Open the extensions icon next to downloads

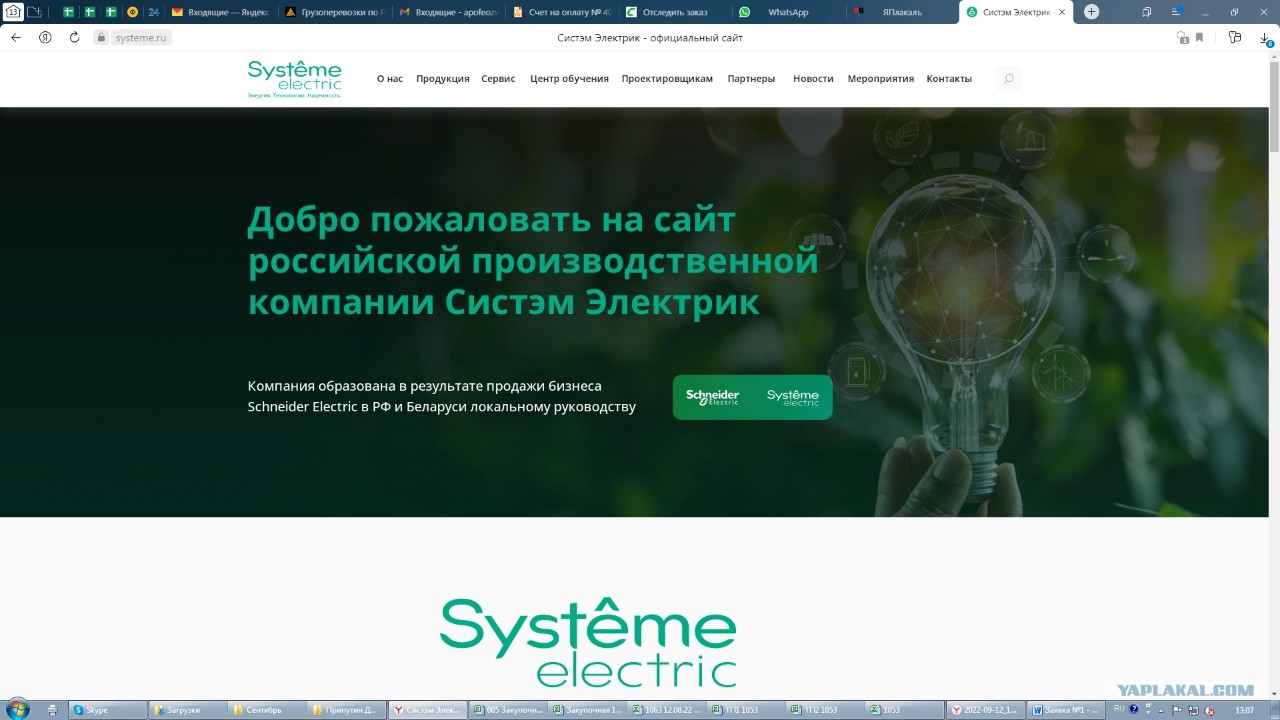tap(1235, 37)
